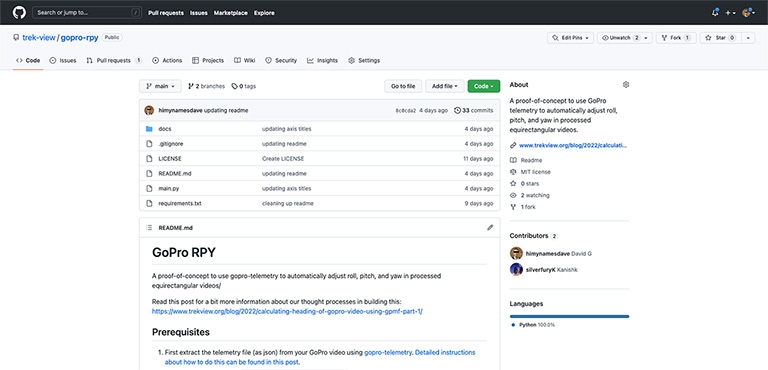Expand the Edit Pins dropdown

click(570, 38)
